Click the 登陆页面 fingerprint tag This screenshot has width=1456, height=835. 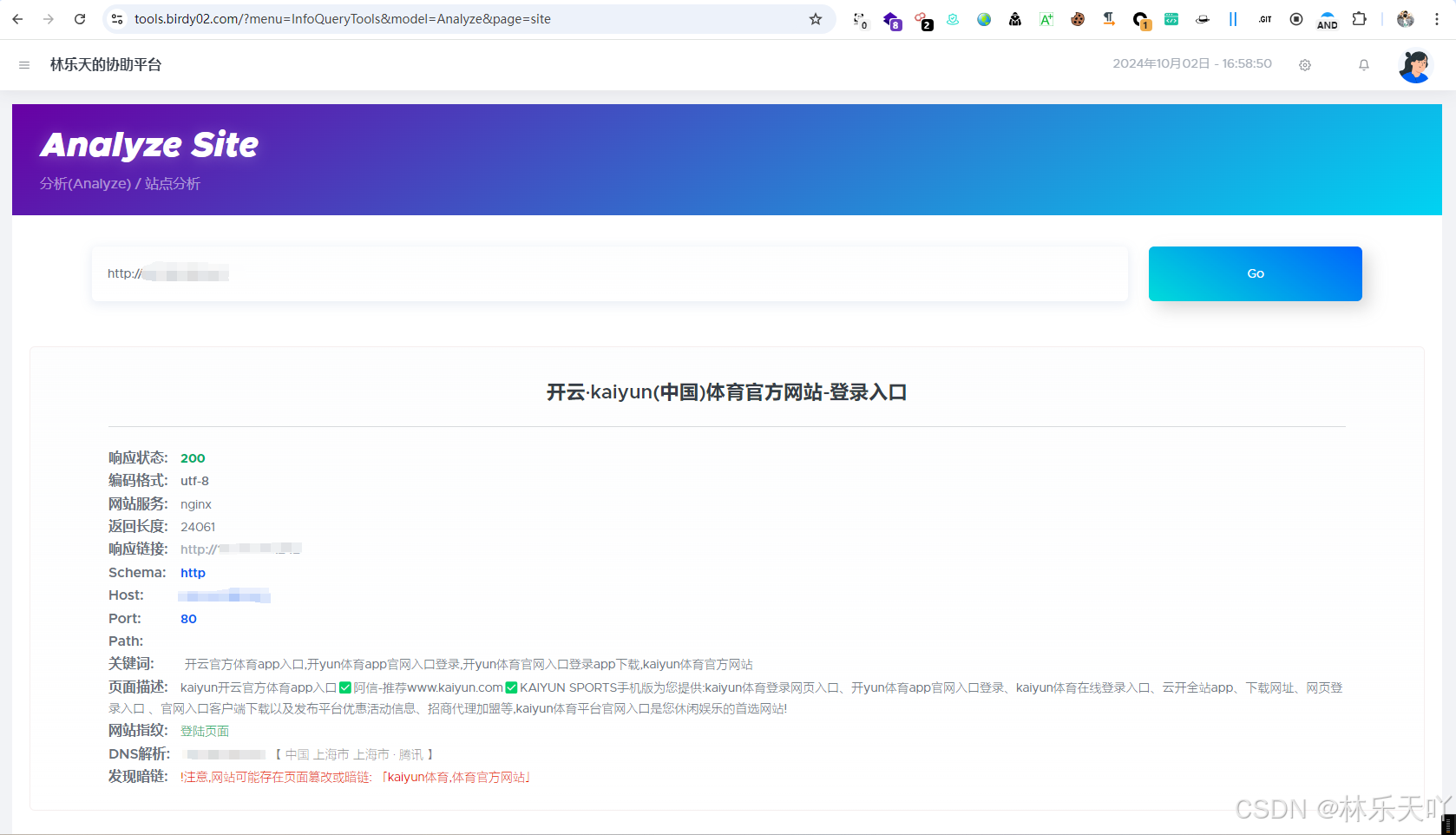pyautogui.click(x=205, y=731)
